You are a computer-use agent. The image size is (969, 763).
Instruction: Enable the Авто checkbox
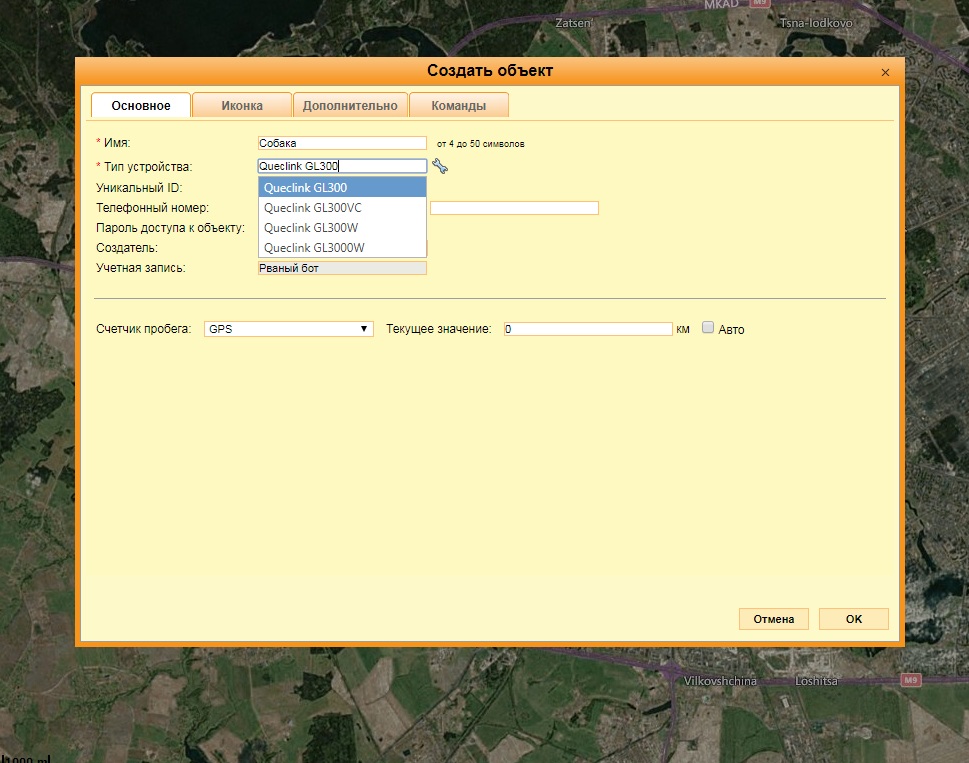(x=708, y=328)
